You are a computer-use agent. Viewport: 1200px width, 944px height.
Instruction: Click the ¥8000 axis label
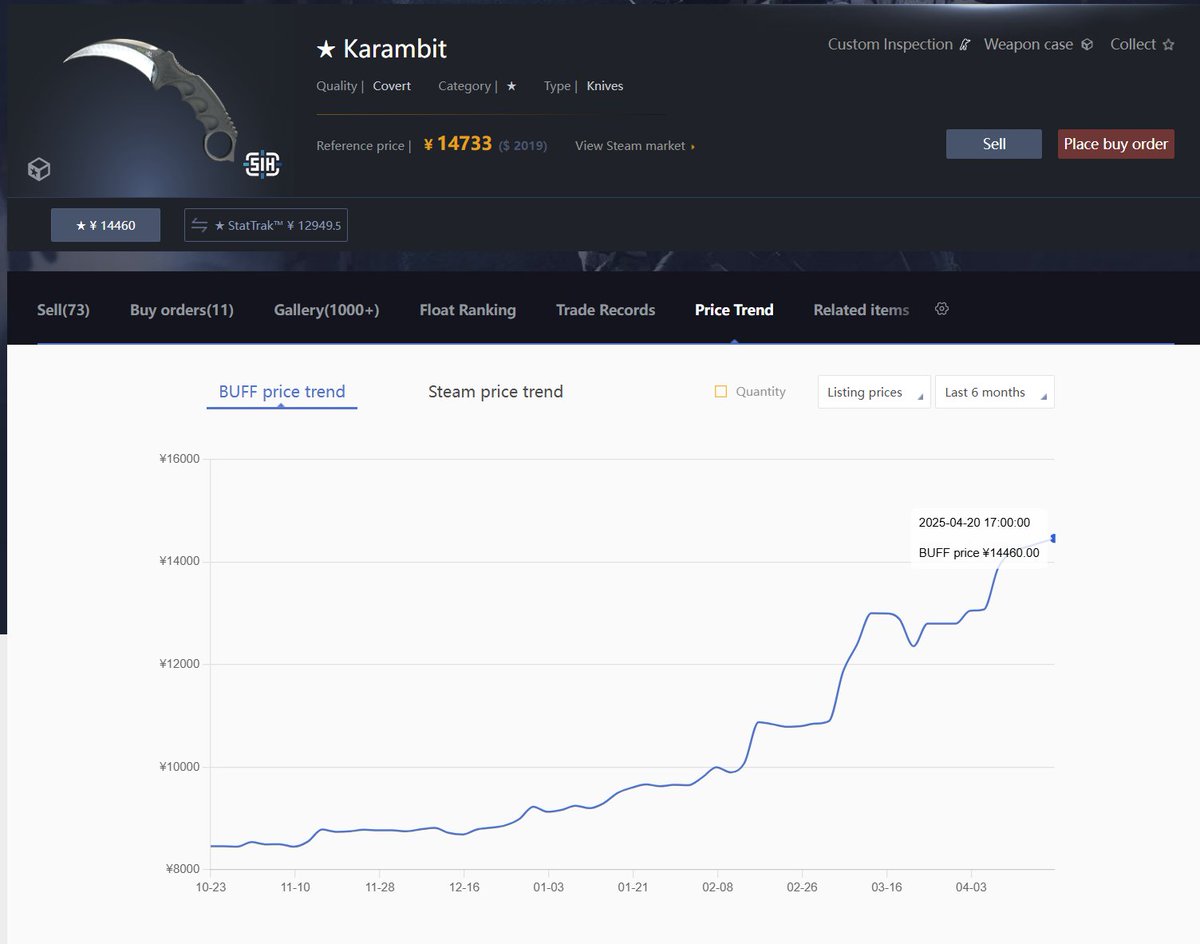tap(183, 869)
